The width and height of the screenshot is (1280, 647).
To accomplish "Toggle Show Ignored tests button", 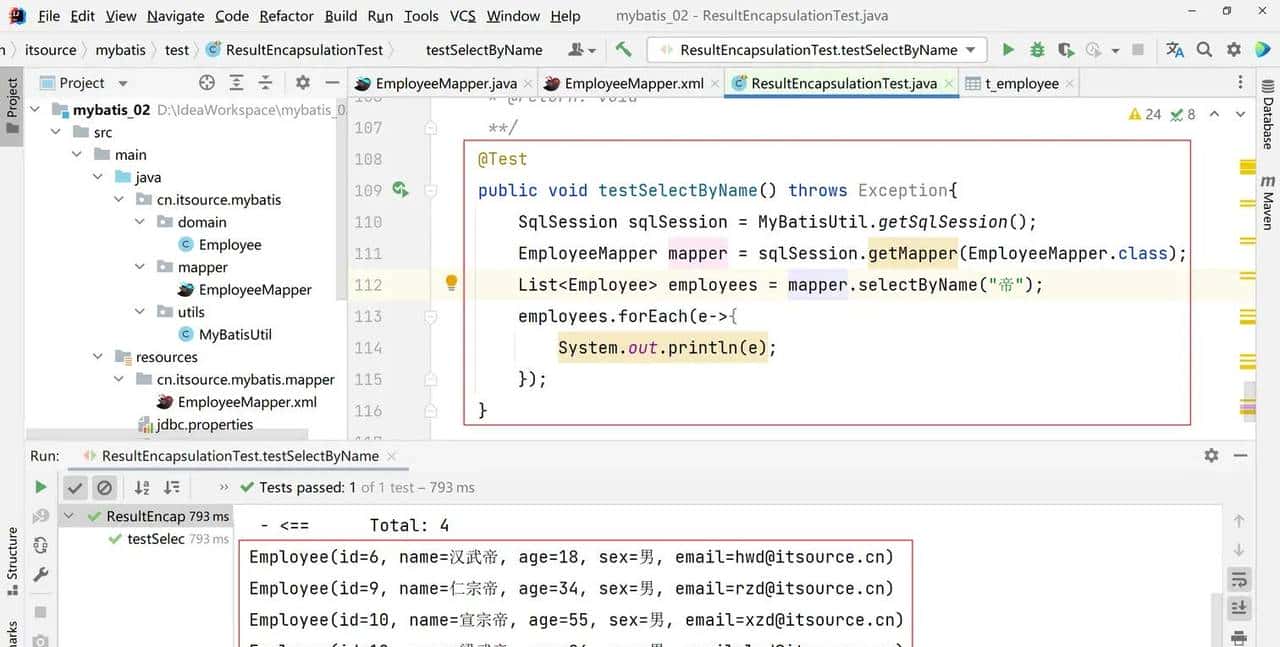I will 104,488.
